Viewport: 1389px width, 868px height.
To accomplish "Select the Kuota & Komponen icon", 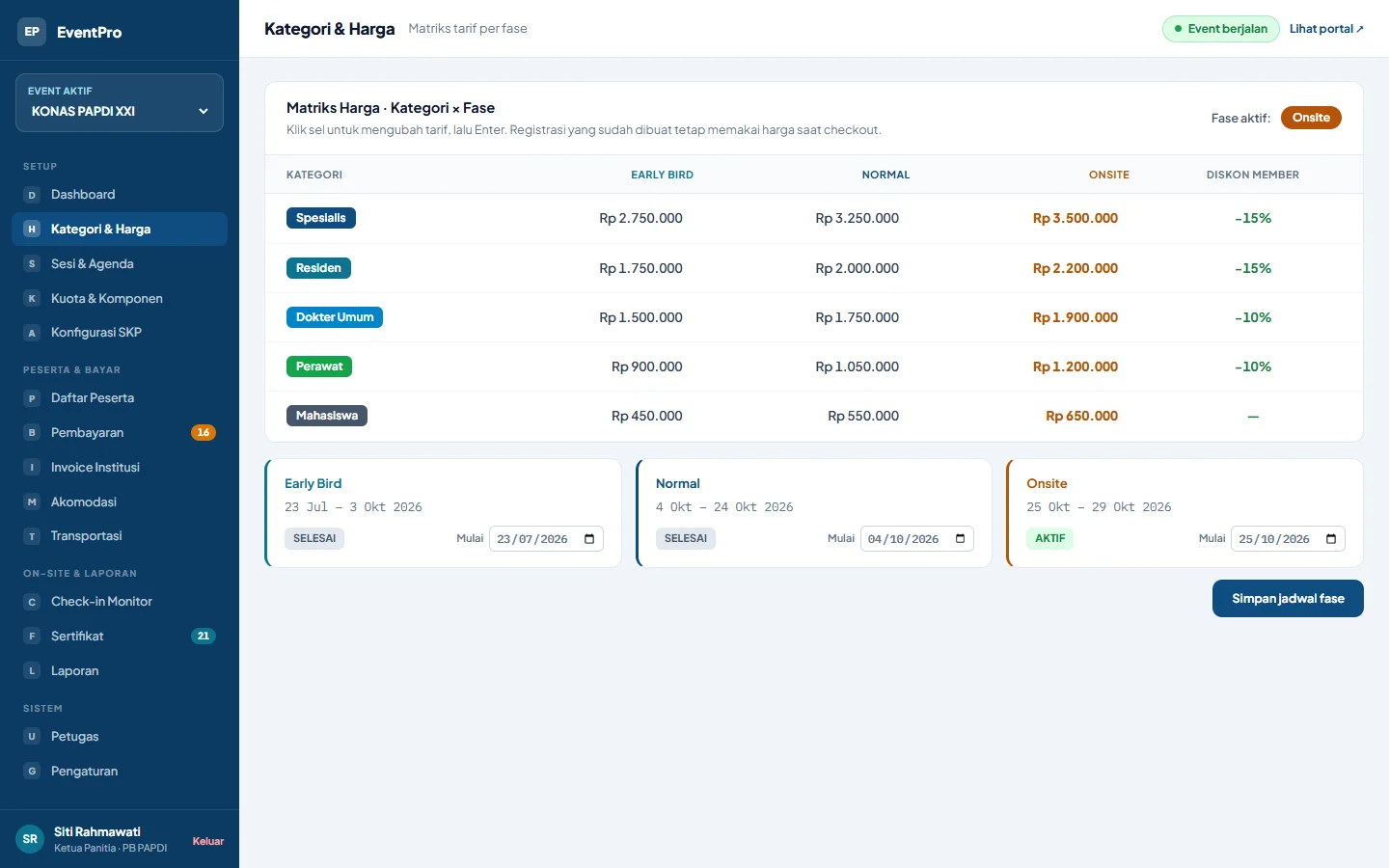I will (32, 299).
